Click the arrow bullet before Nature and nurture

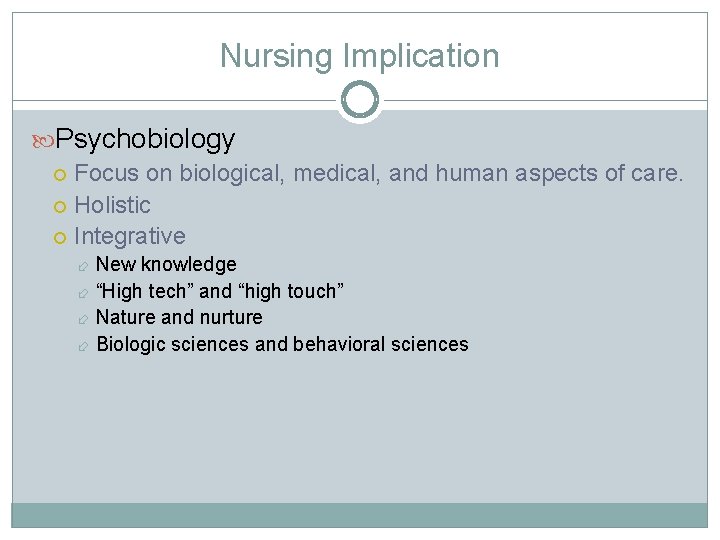(x=85, y=318)
